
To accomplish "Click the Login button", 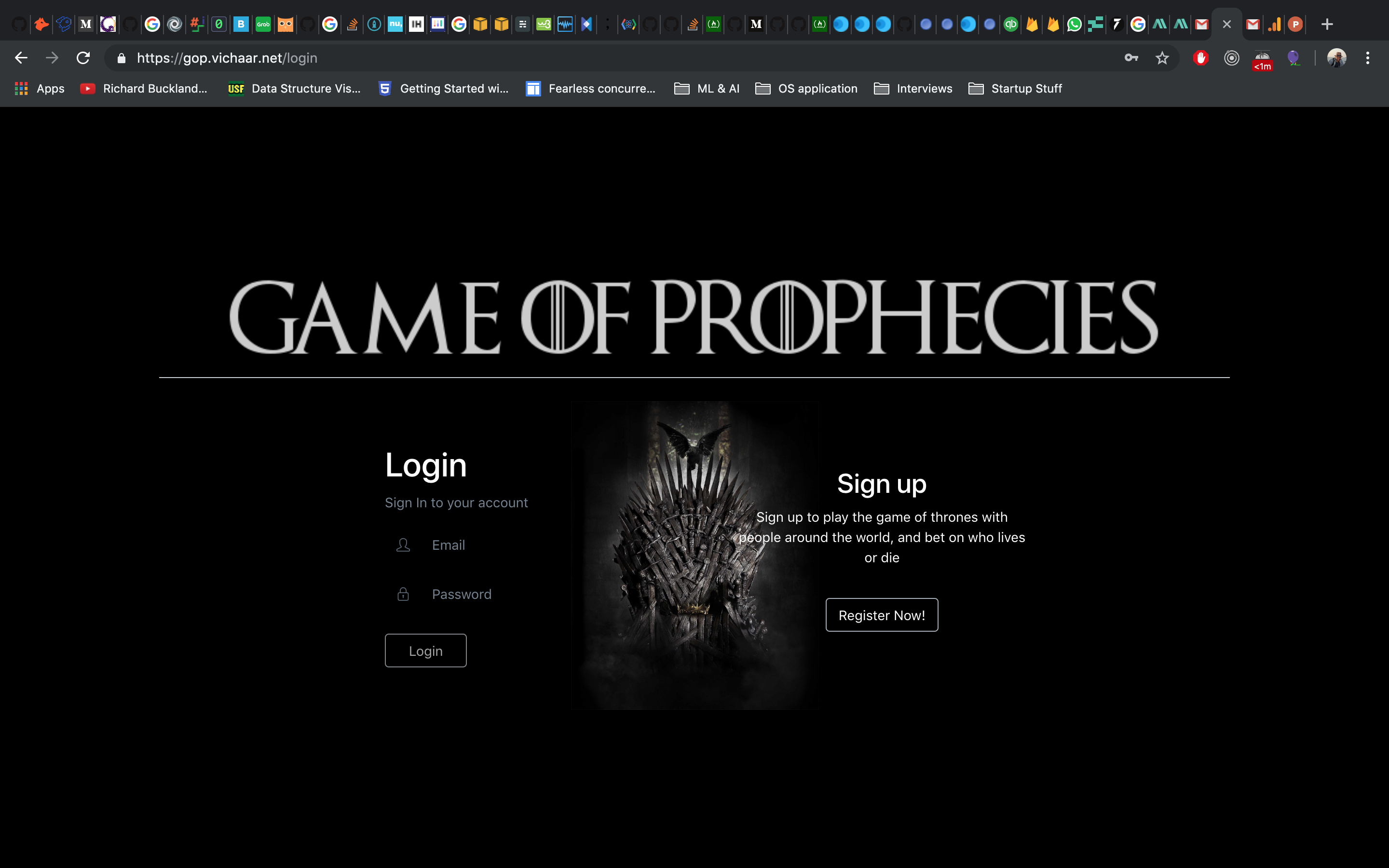I will 425,651.
